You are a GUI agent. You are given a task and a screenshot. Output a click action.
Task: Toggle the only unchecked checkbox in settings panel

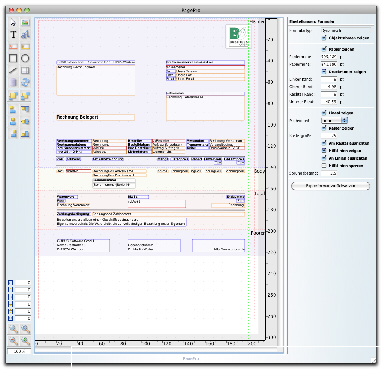point(324,166)
